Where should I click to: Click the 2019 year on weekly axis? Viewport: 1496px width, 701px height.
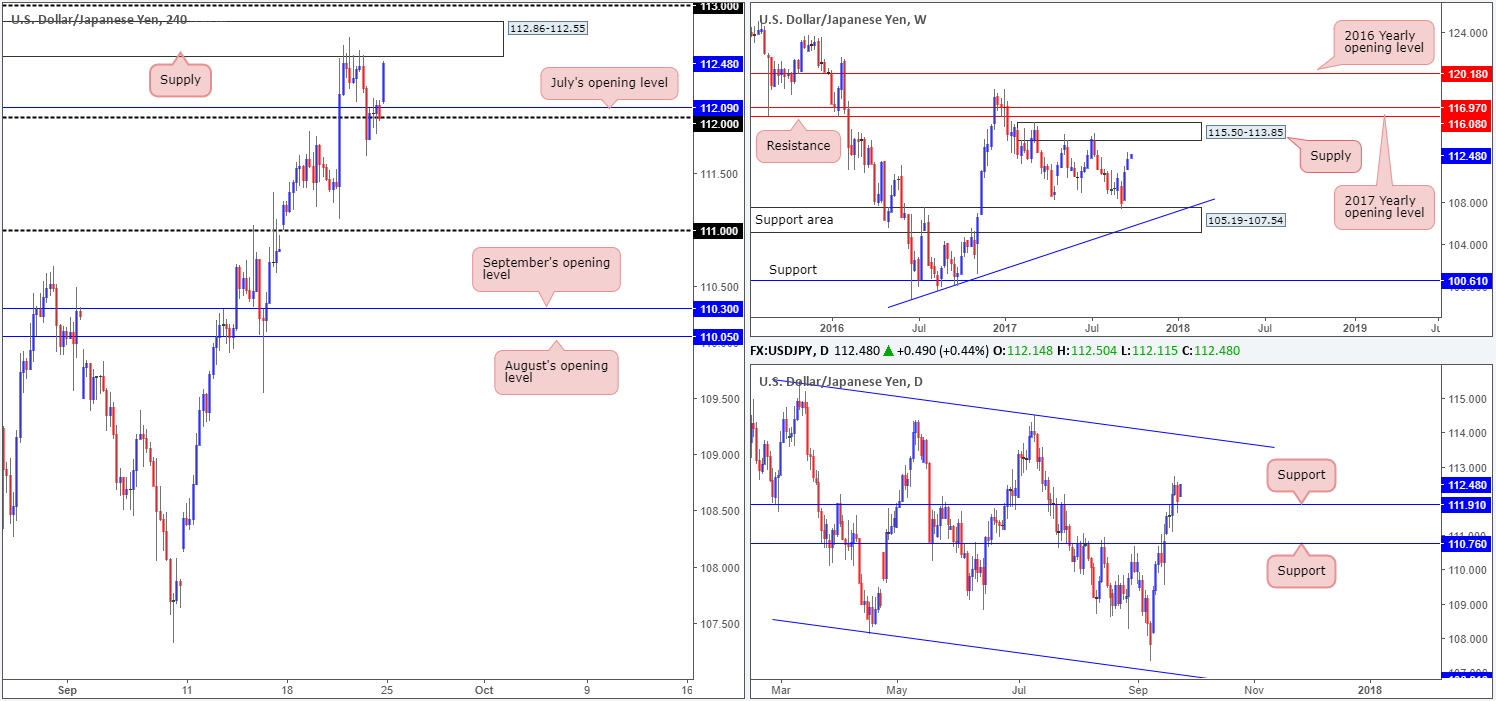tap(1355, 327)
